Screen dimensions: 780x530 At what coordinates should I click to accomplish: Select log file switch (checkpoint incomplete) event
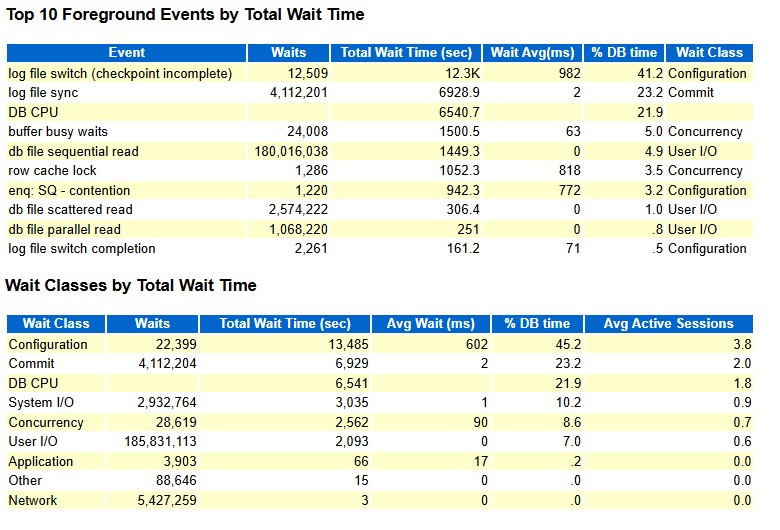pos(120,74)
